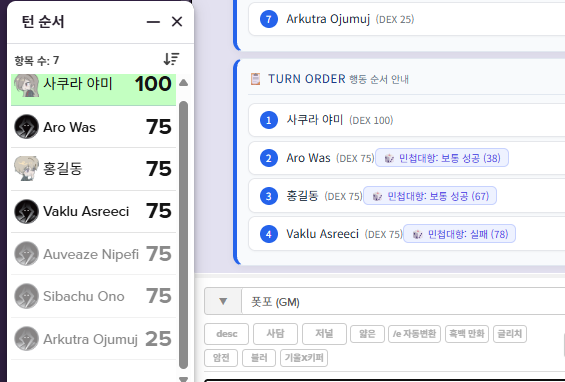Click the 풋포 (GM) speaker field
The width and height of the screenshot is (565, 382).
[x=403, y=302]
